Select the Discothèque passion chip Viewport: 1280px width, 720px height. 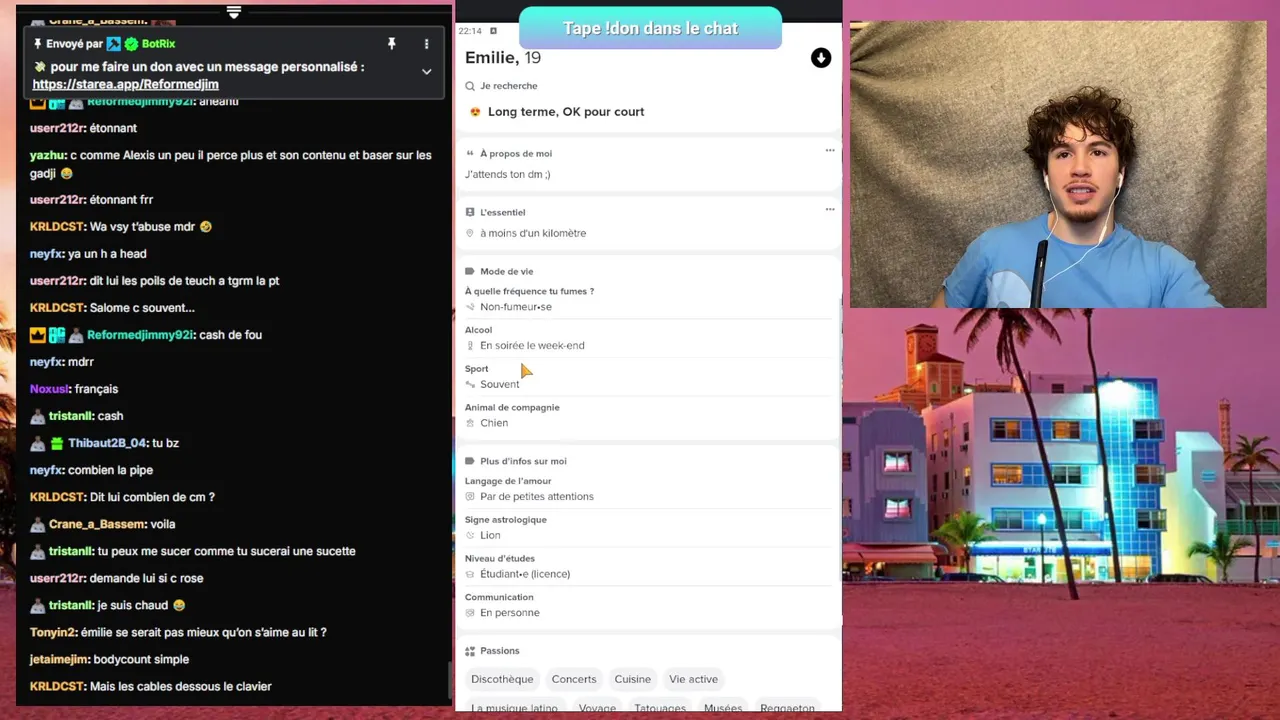point(502,679)
